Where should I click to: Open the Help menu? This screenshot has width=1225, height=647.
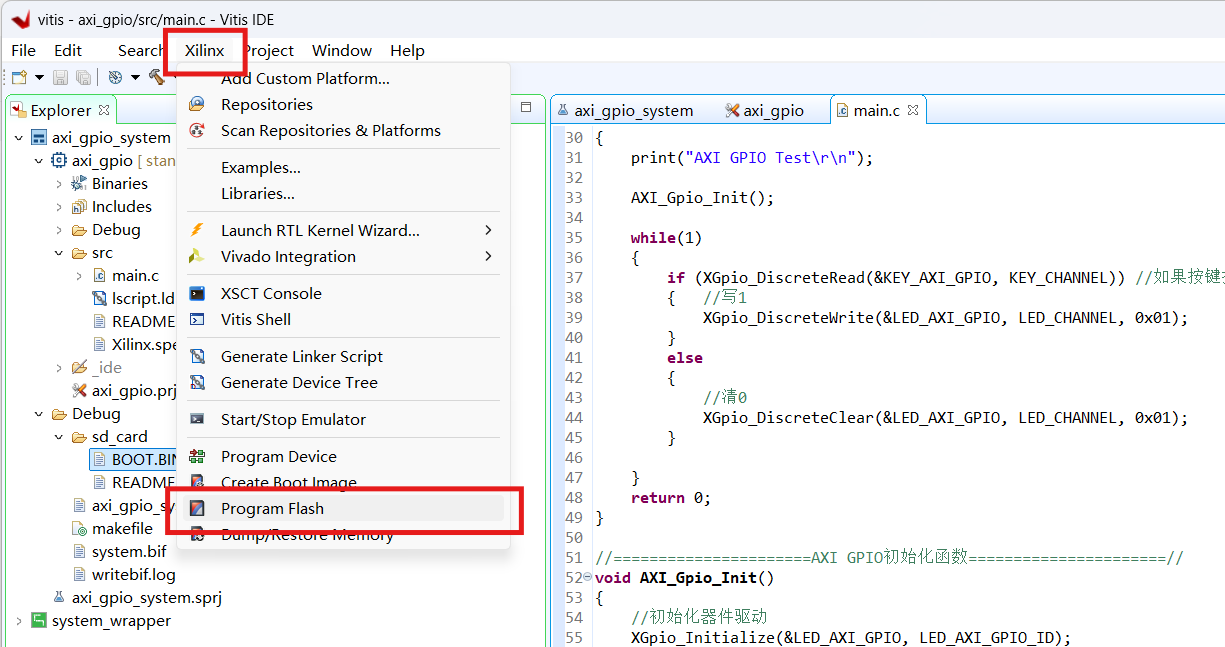[x=407, y=50]
